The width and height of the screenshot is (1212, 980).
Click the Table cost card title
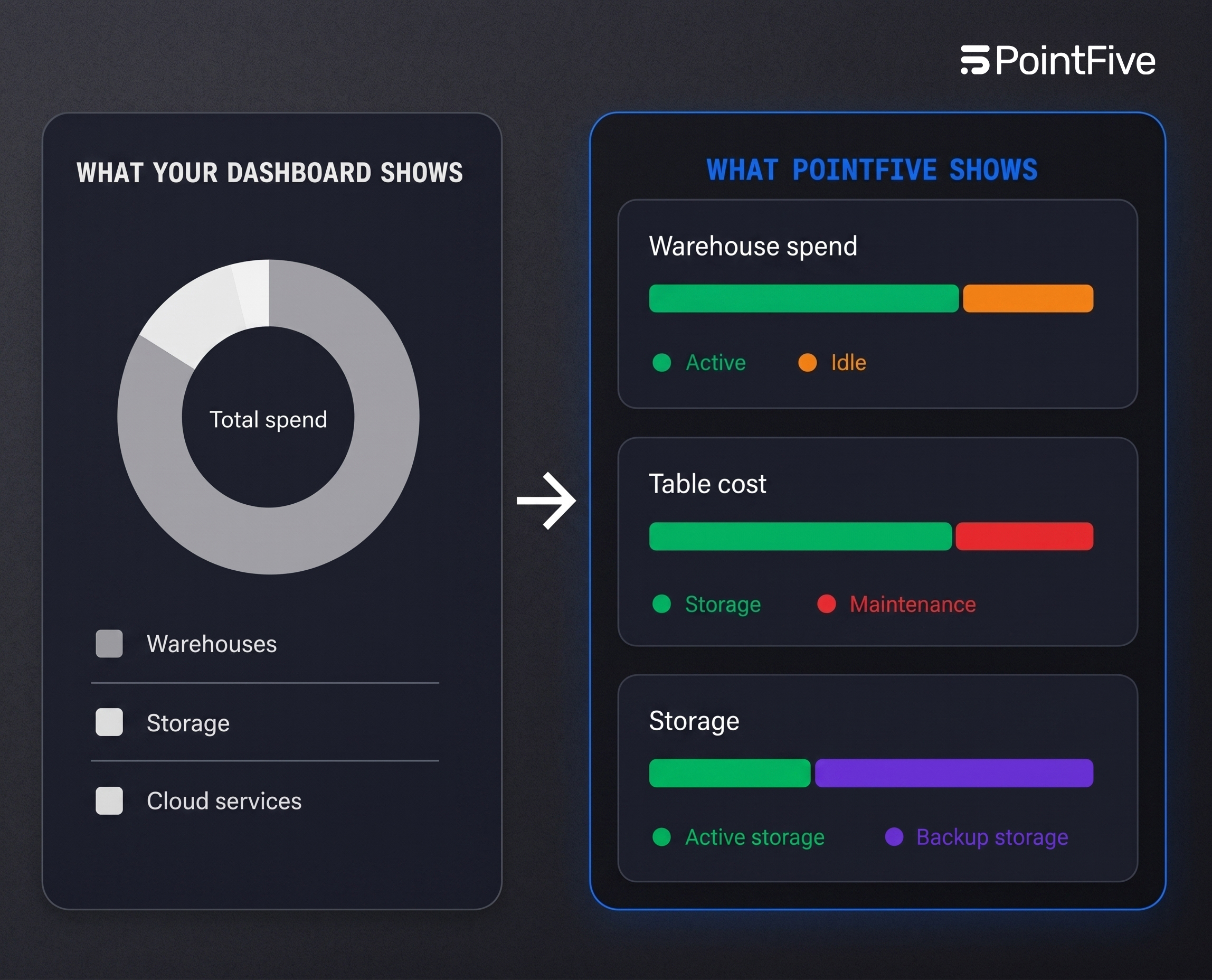click(x=707, y=484)
